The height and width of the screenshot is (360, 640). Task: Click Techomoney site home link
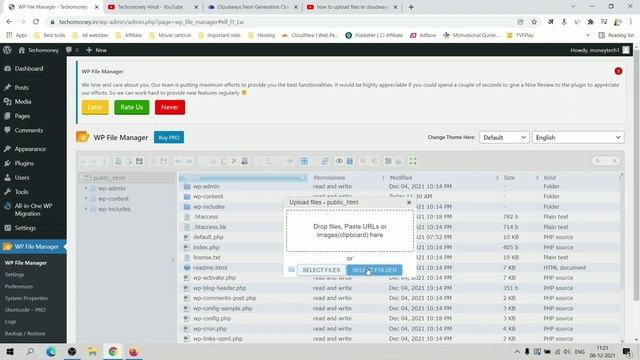click(38, 50)
